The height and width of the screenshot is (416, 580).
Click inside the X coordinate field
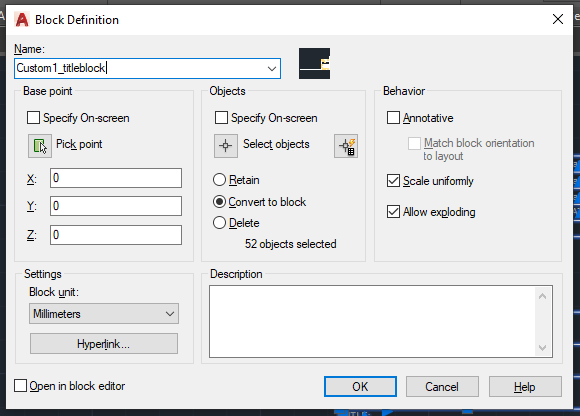tap(116, 178)
